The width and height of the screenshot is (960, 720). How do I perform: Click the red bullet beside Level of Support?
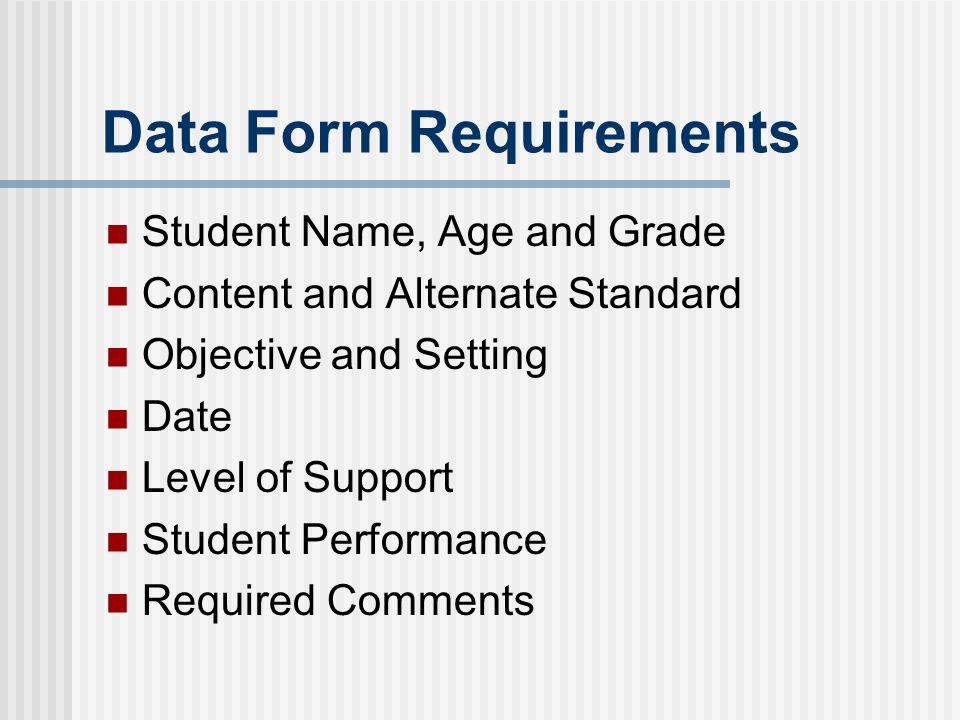pos(117,480)
